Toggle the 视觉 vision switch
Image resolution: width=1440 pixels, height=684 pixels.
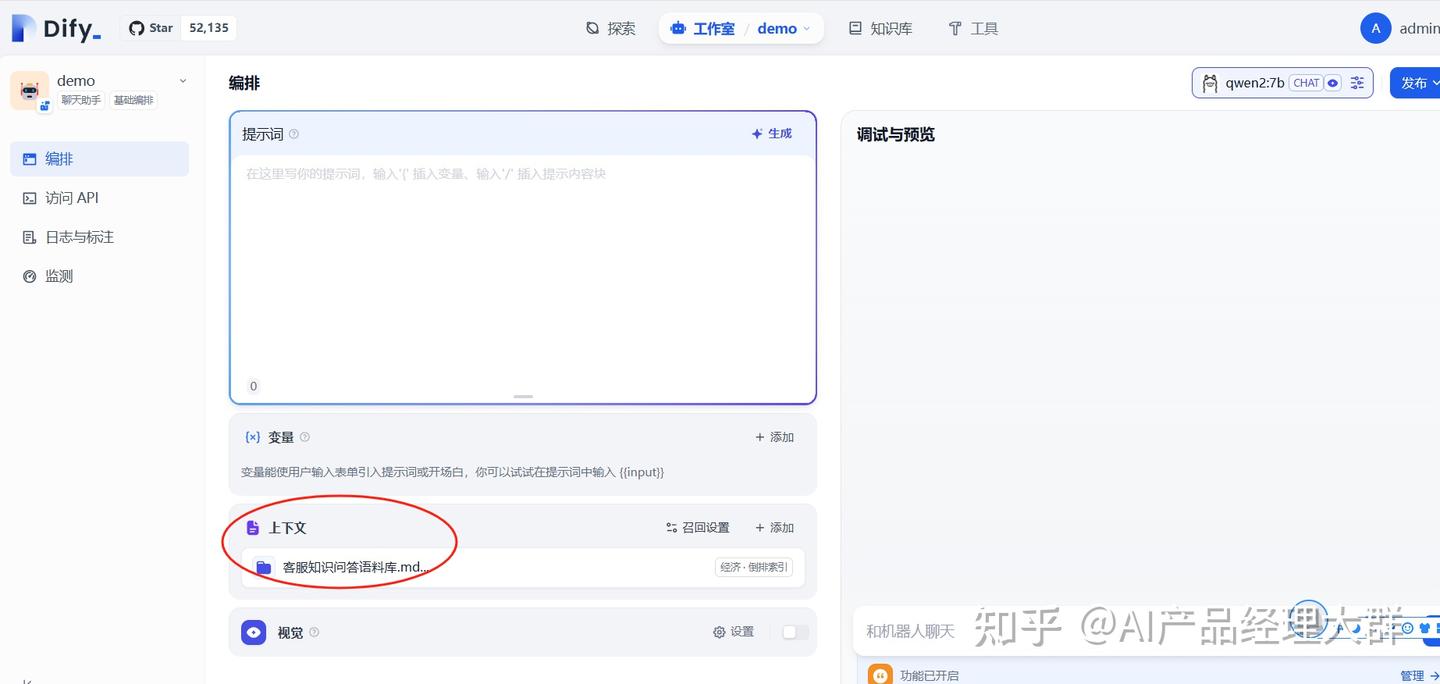[x=795, y=632]
